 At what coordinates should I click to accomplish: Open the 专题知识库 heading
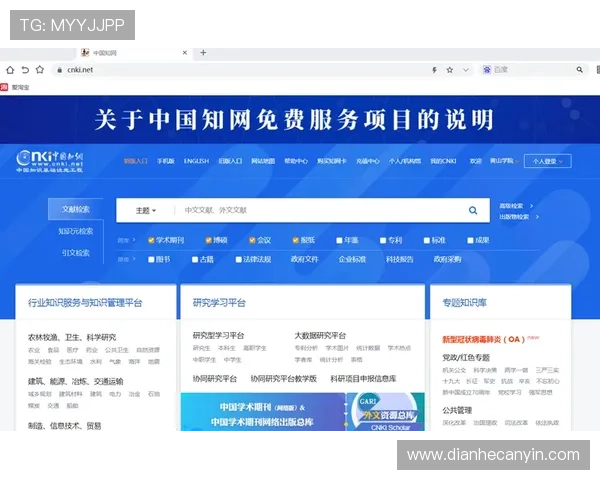pyautogui.click(x=465, y=303)
